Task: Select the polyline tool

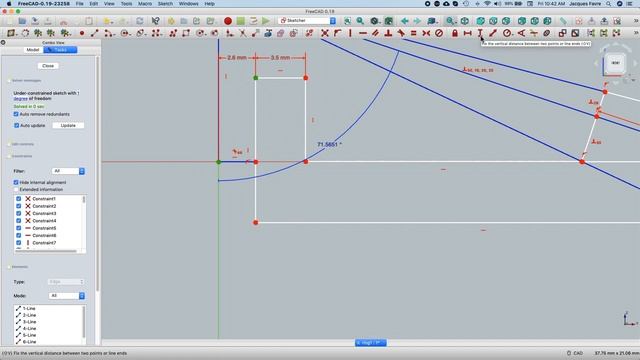Action: [x=173, y=33]
